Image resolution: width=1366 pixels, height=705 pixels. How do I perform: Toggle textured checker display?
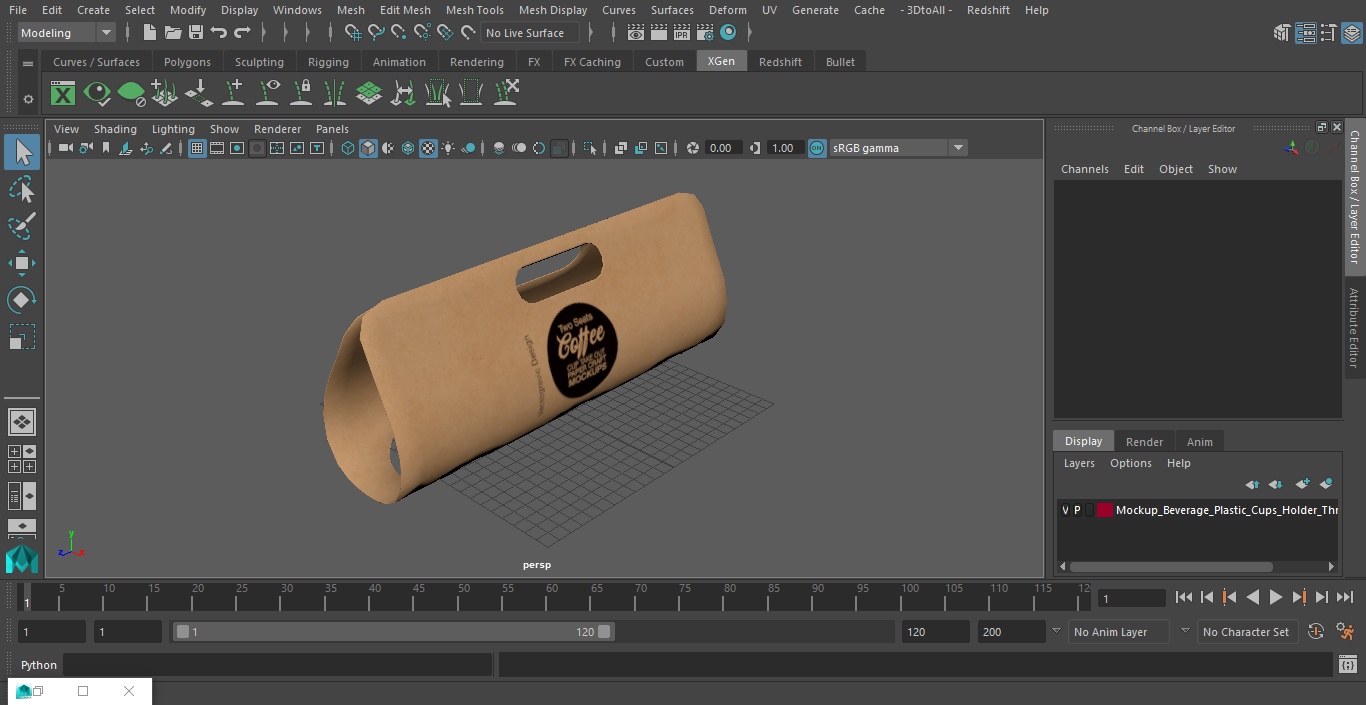point(428,148)
